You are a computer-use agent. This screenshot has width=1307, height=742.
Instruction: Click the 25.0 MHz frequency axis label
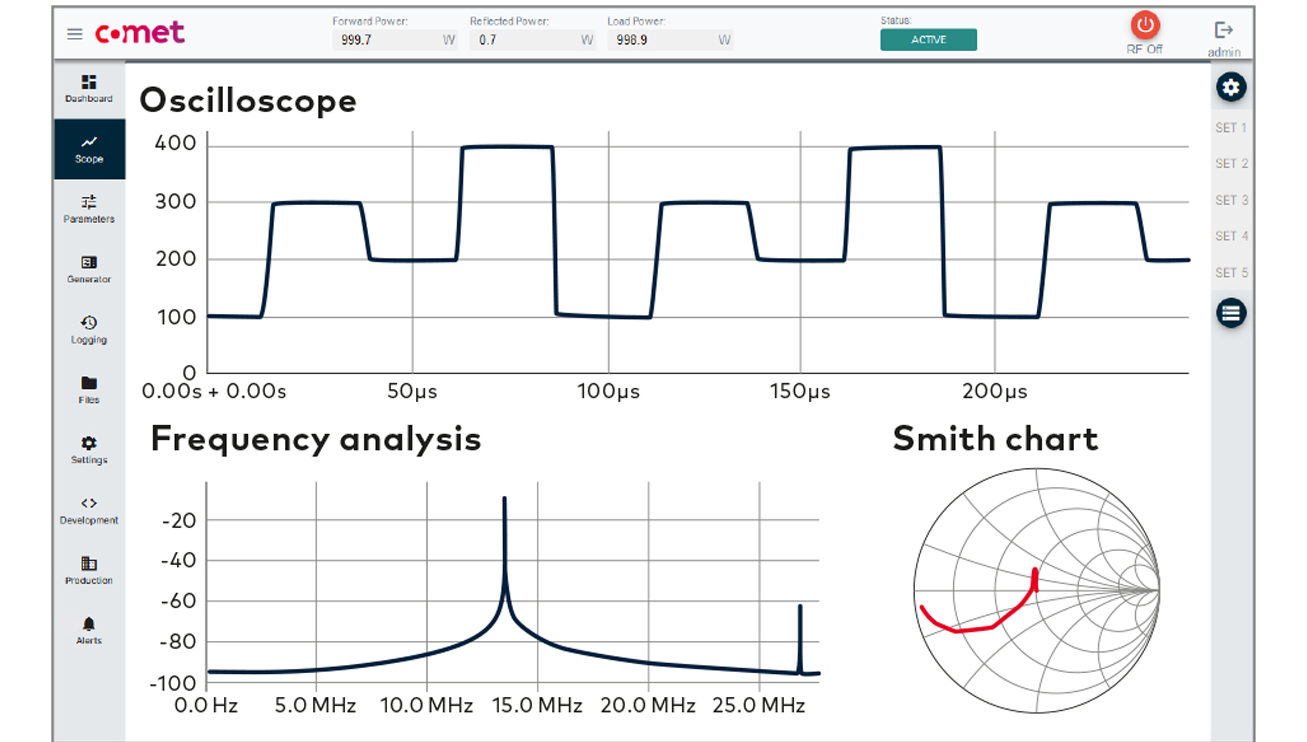[x=760, y=706]
